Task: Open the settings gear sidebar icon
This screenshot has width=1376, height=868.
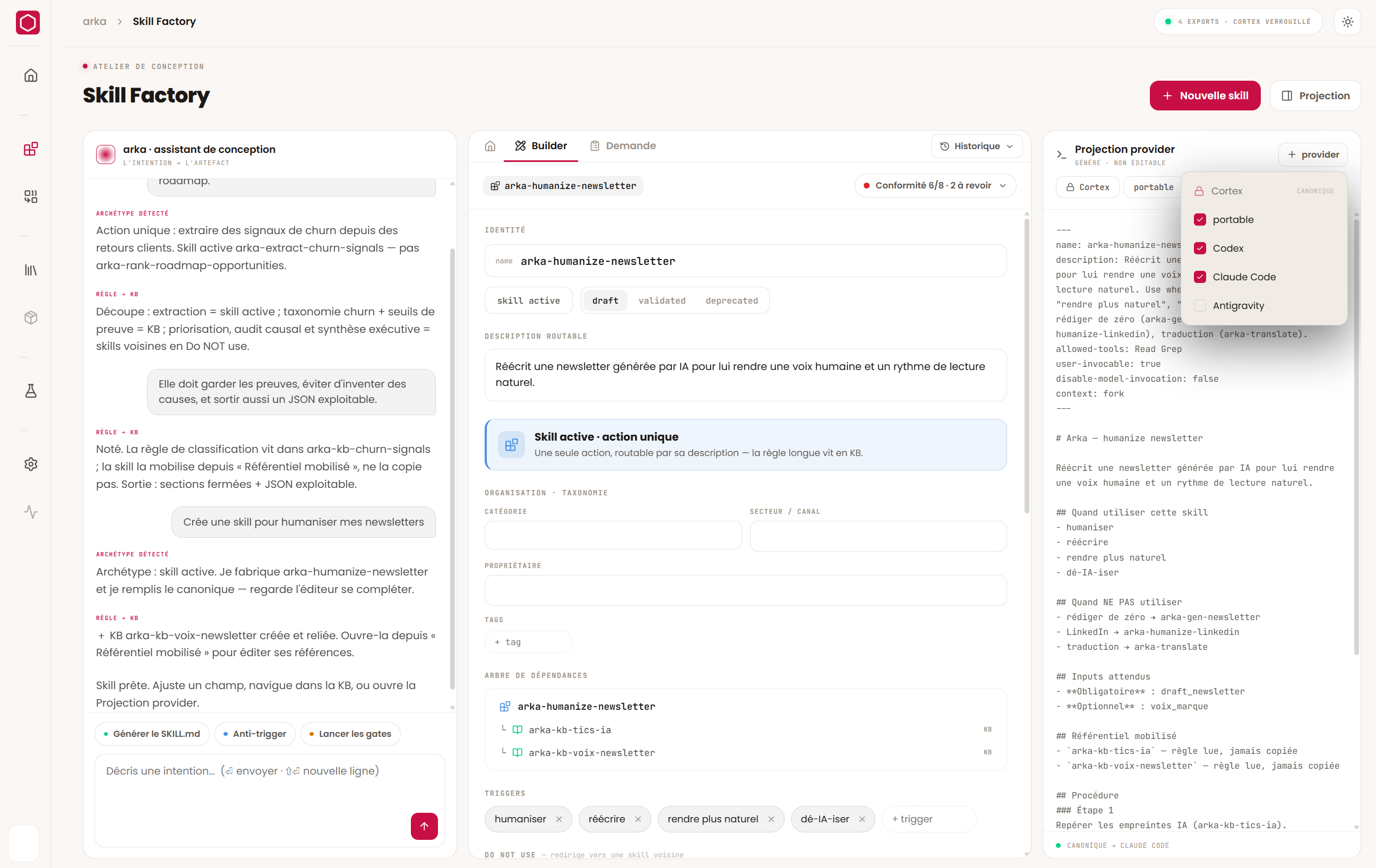Action: pyautogui.click(x=31, y=464)
